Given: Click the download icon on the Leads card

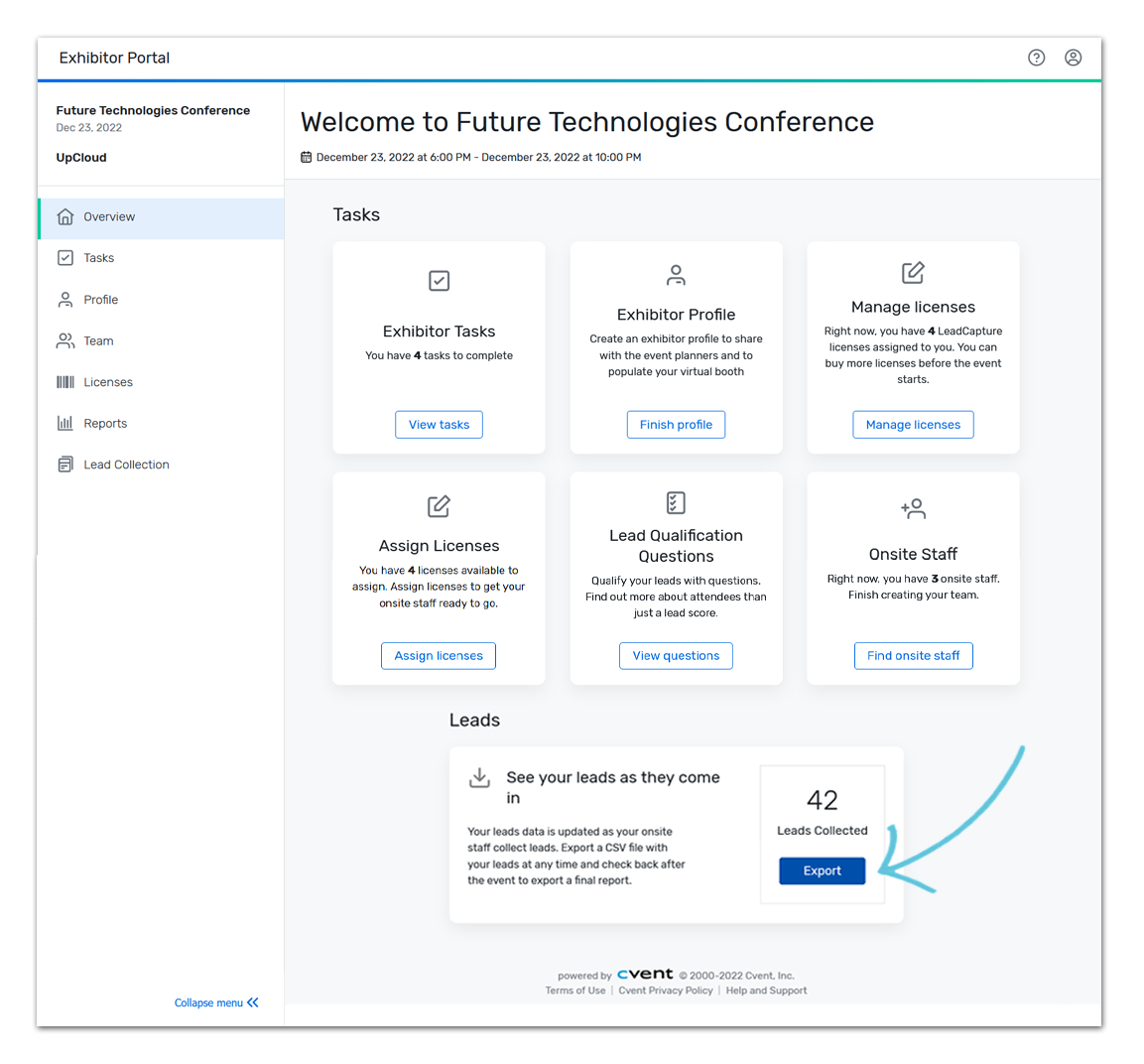Looking at the screenshot, I should (479, 777).
